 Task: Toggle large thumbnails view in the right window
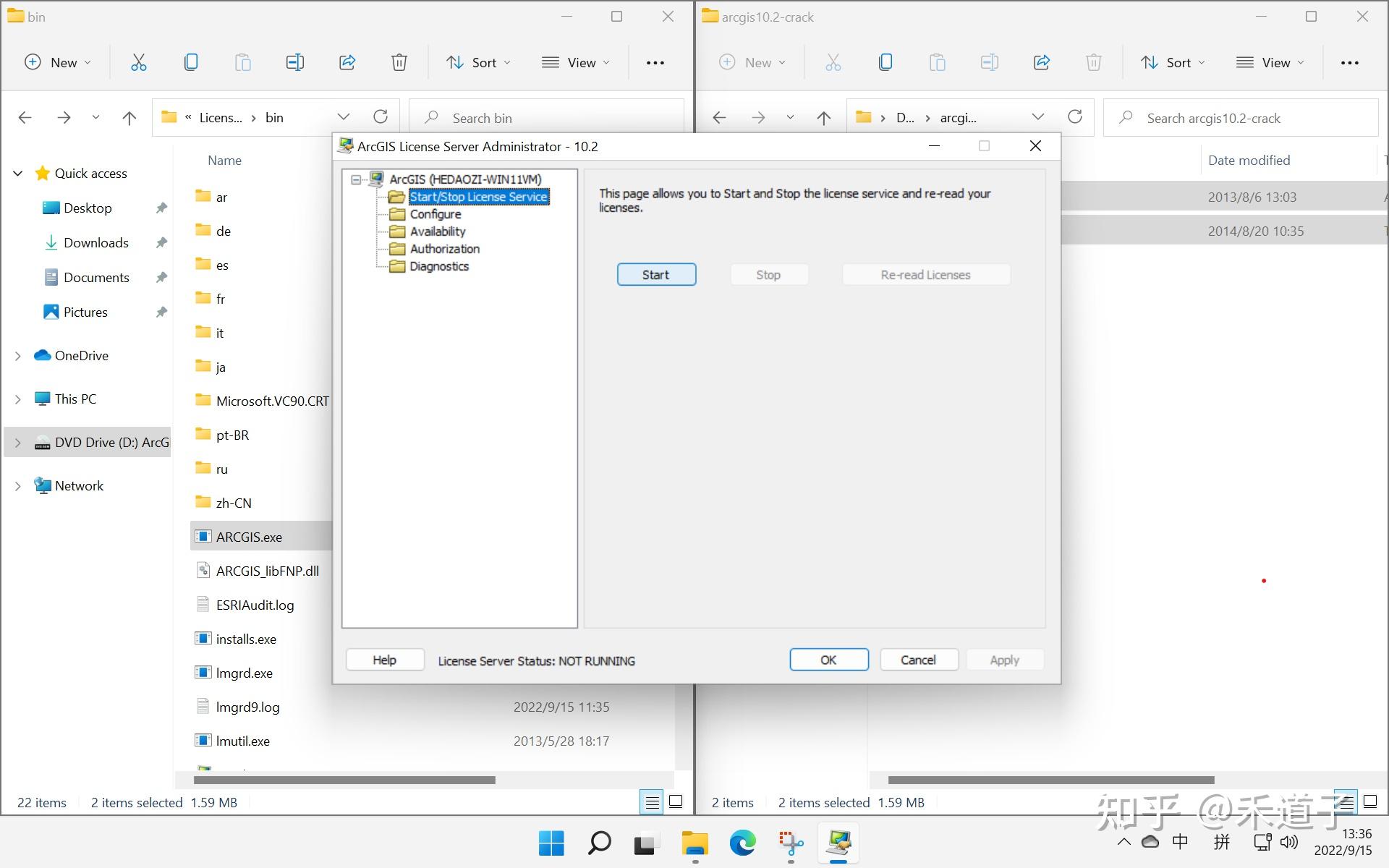pyautogui.click(x=1369, y=801)
